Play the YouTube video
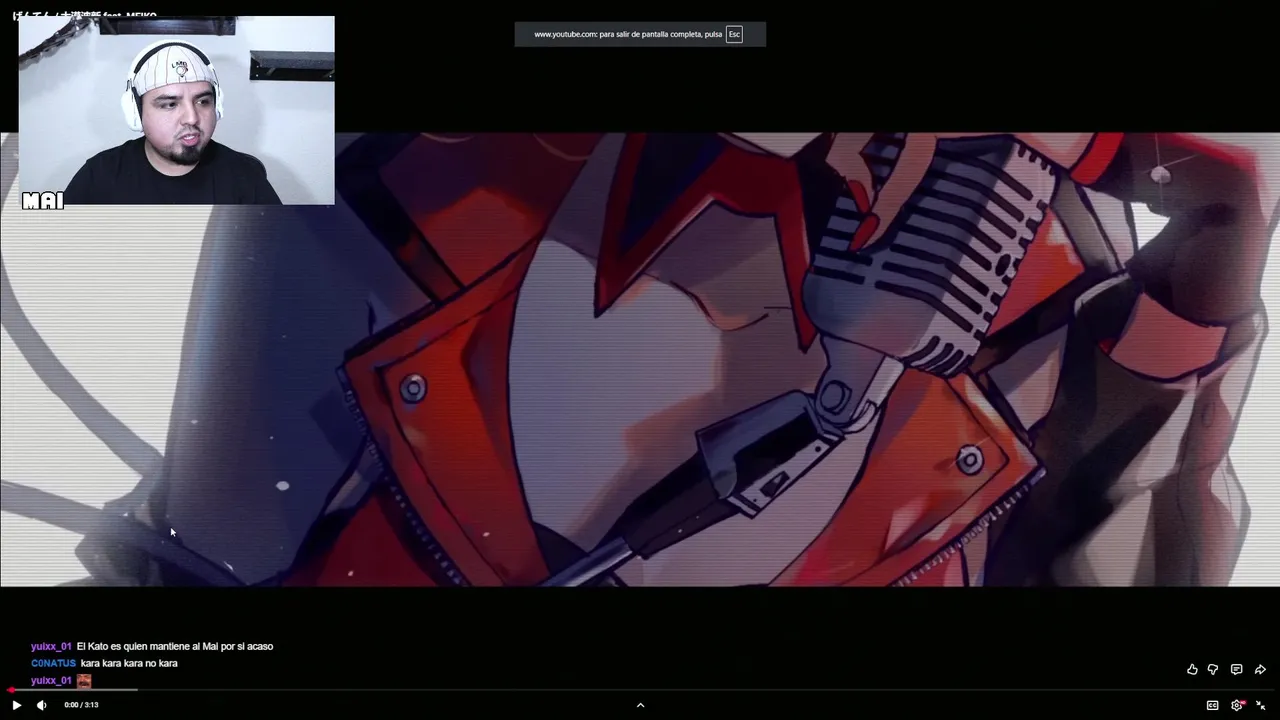This screenshot has width=1280, height=720. coord(16,705)
